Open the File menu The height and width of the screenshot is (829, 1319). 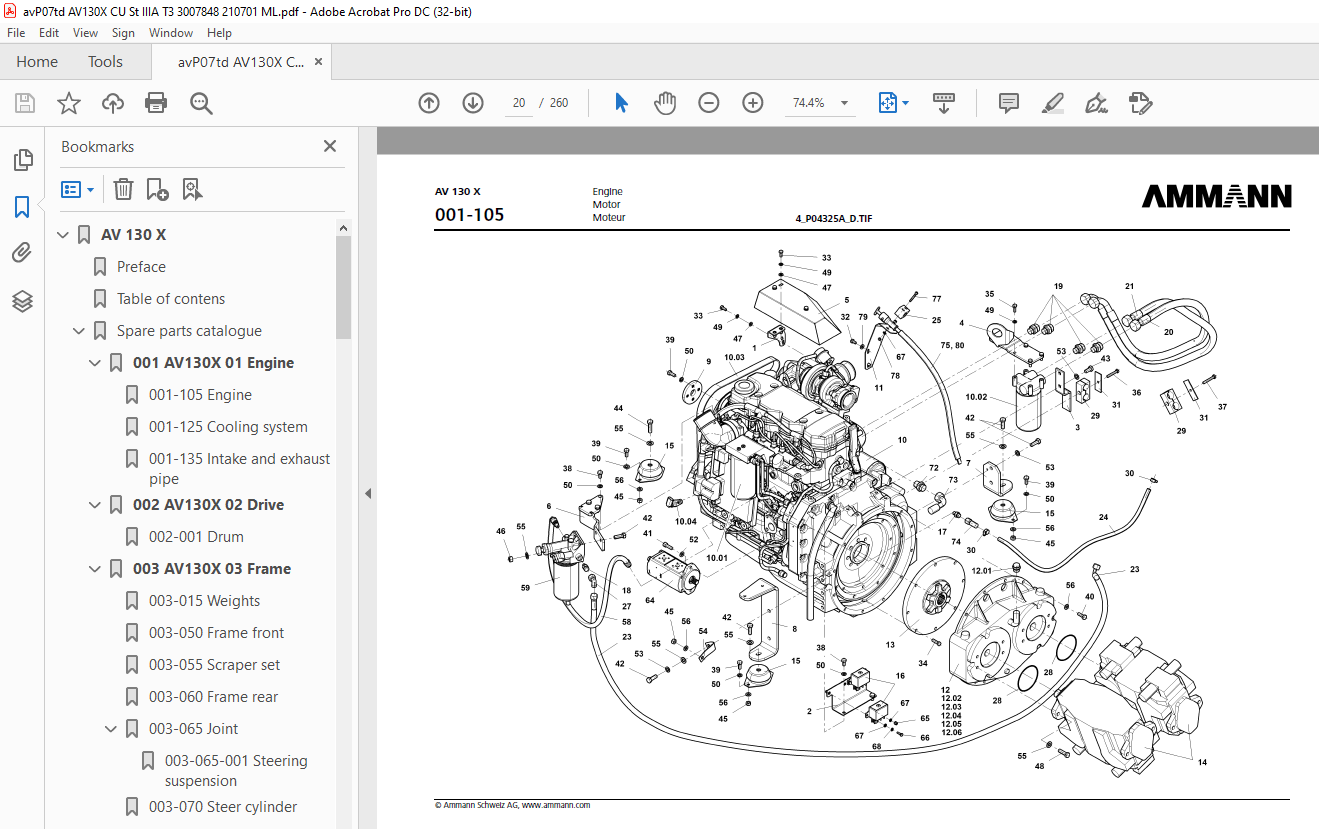coord(16,33)
